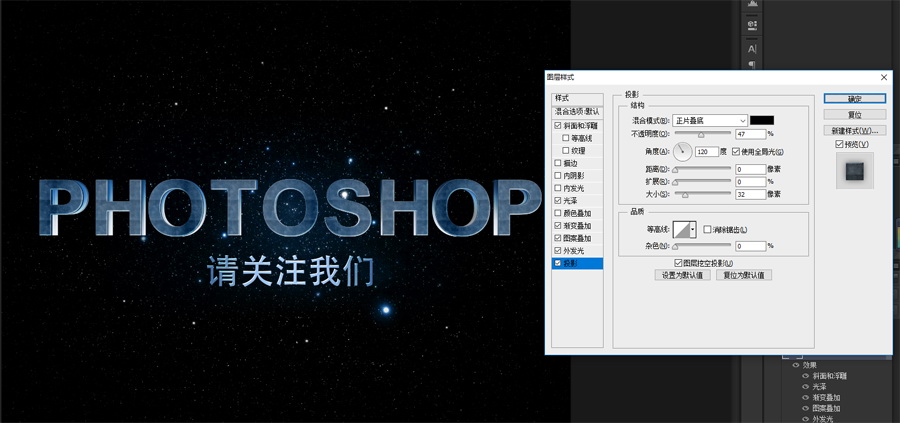Click the 确定 button
The height and width of the screenshot is (423, 900).
[x=855, y=99]
